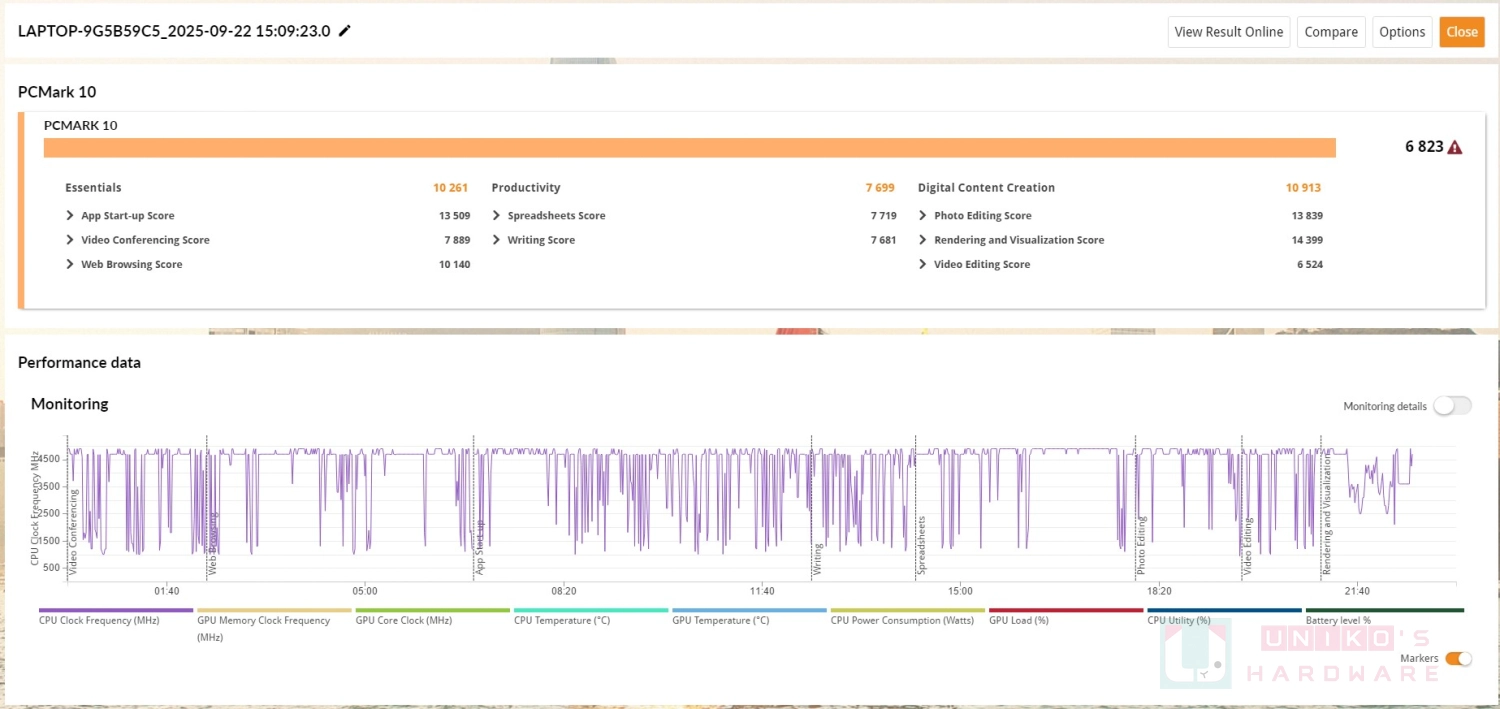Click the pencil edit icon beside result name
Screen dimensions: 1500x709
coord(345,31)
